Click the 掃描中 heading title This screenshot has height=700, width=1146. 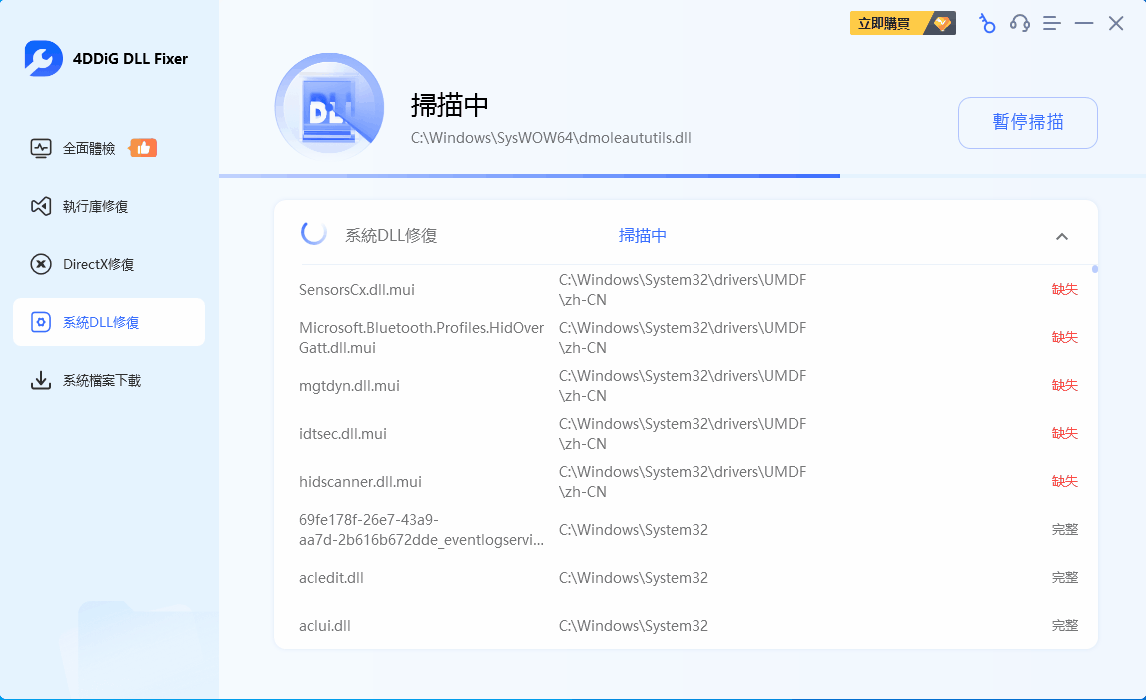coord(449,106)
